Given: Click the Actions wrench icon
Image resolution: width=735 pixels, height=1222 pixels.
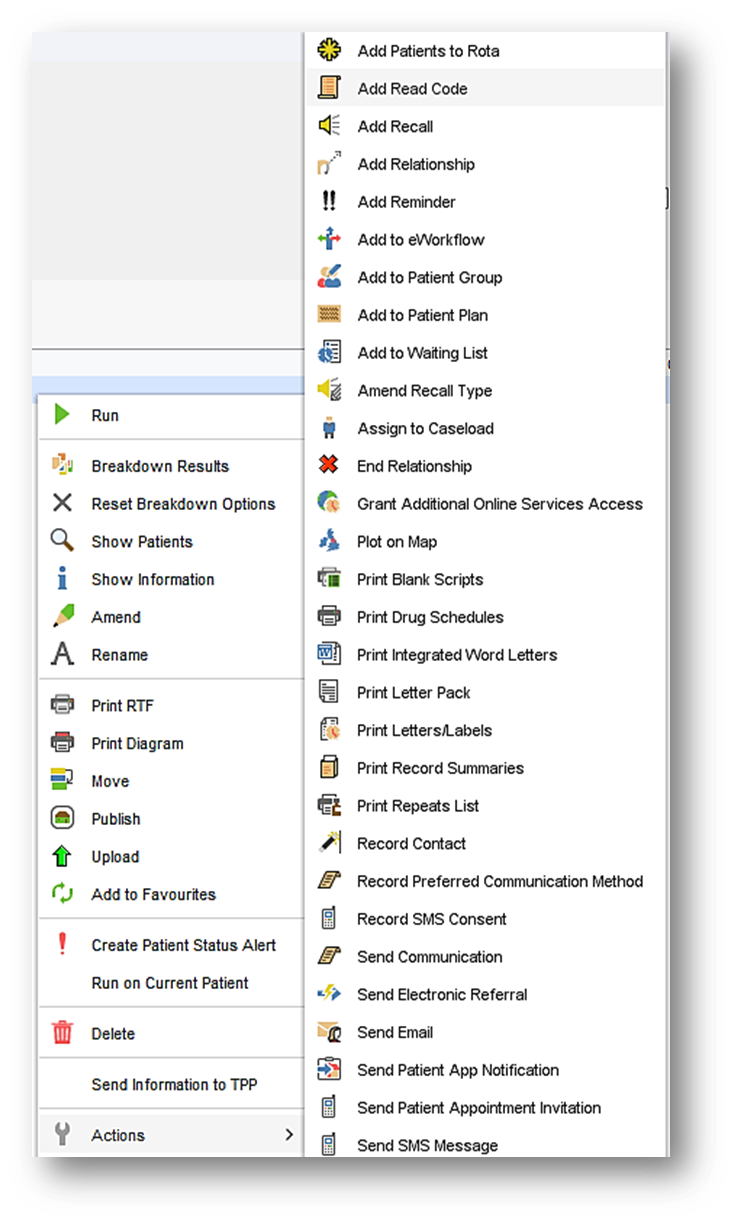Looking at the screenshot, I should (x=63, y=1135).
